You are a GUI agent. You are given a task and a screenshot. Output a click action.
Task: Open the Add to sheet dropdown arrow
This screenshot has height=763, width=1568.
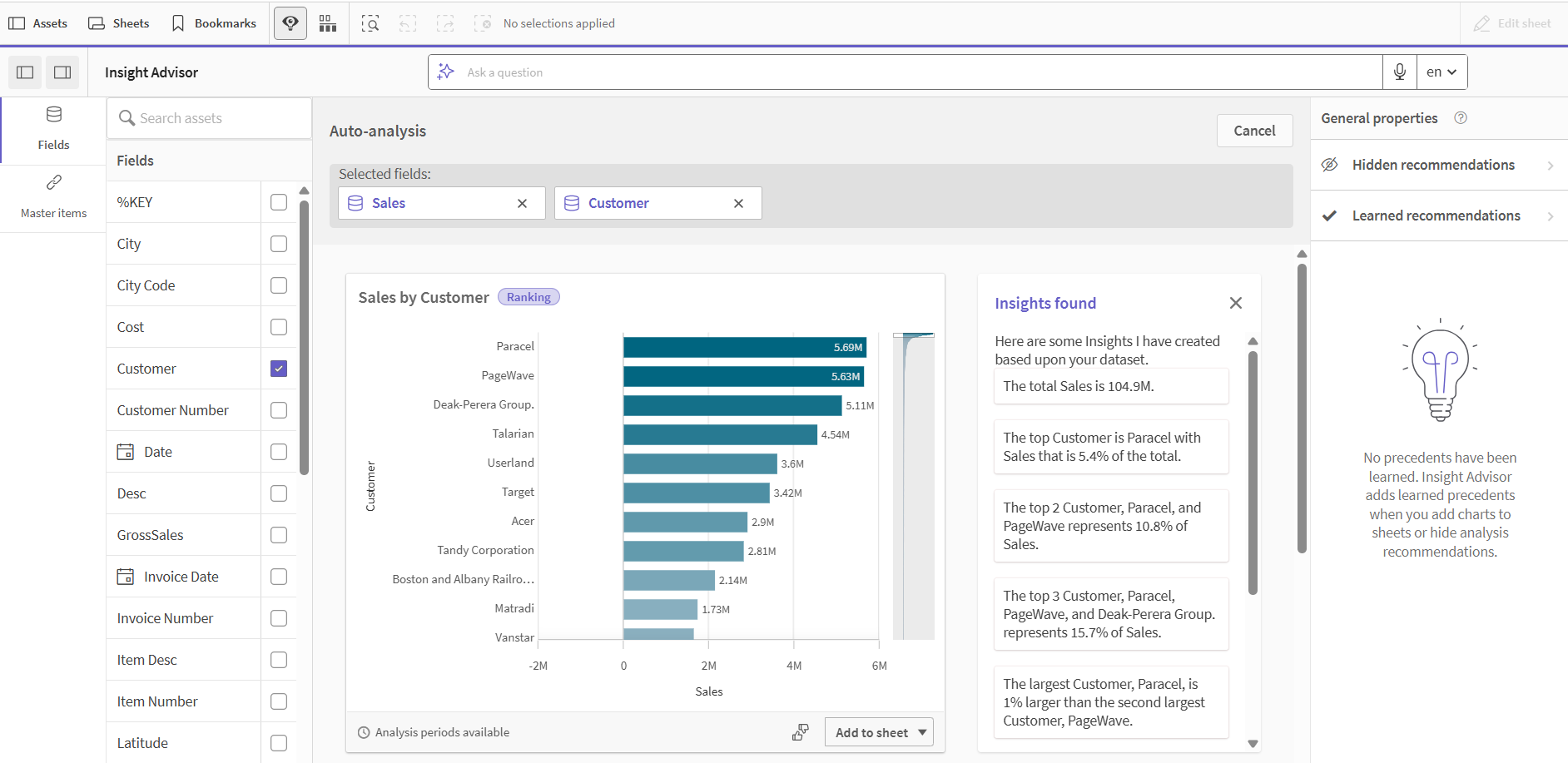point(922,732)
